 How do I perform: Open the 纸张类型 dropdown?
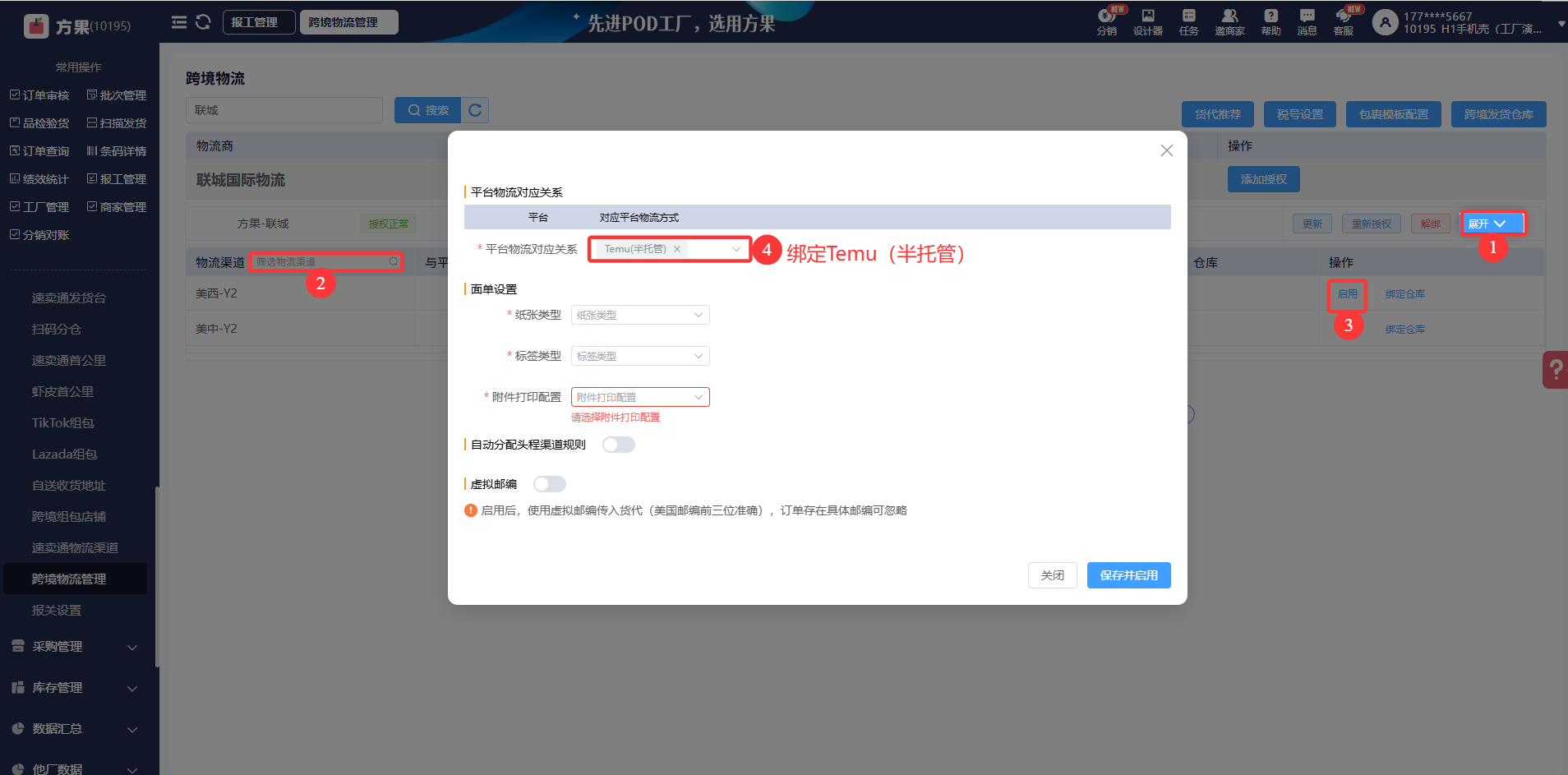(640, 315)
